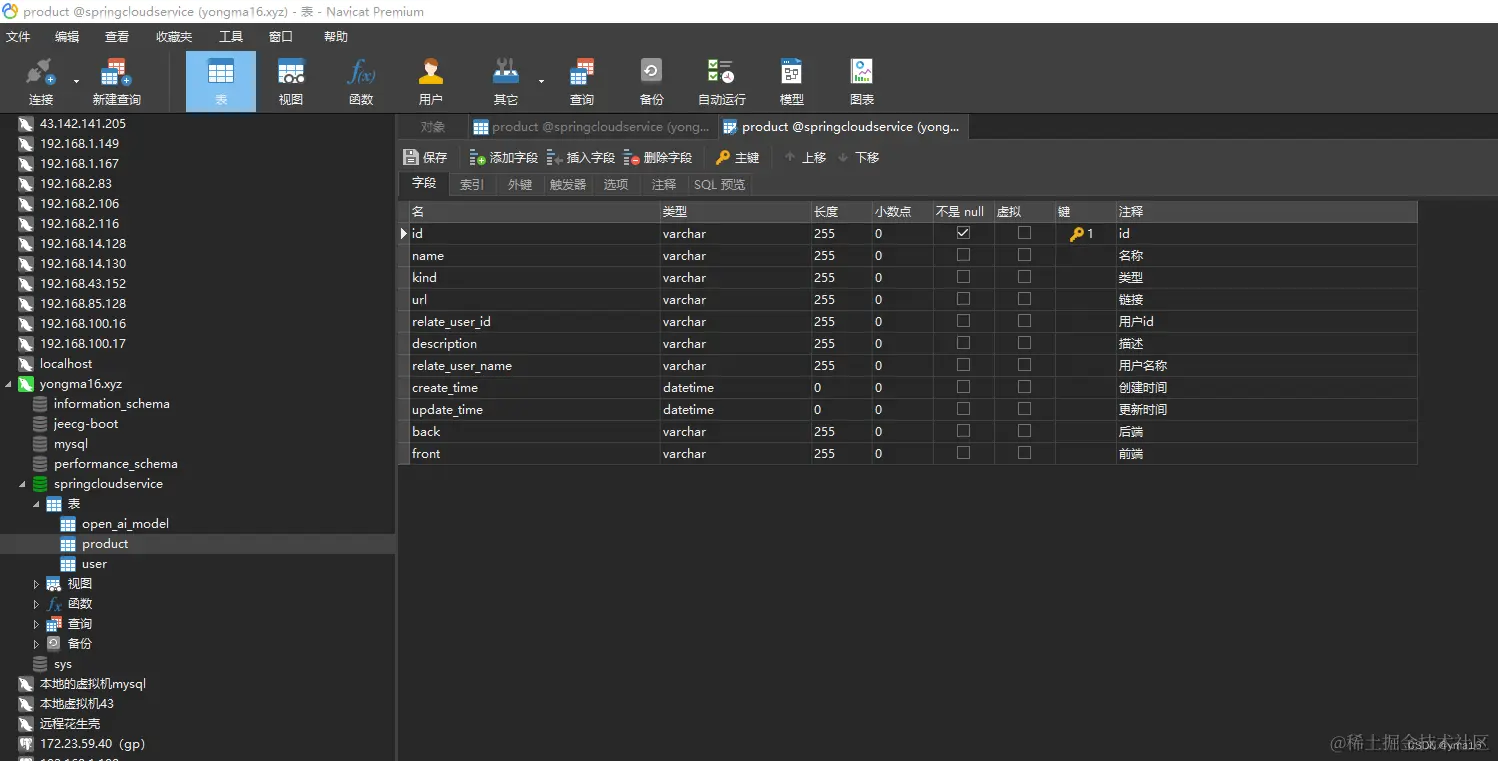Image resolution: width=1498 pixels, height=761 pixels.
Task: Open the 用户 (User) toolbar icon
Action: tap(431, 82)
